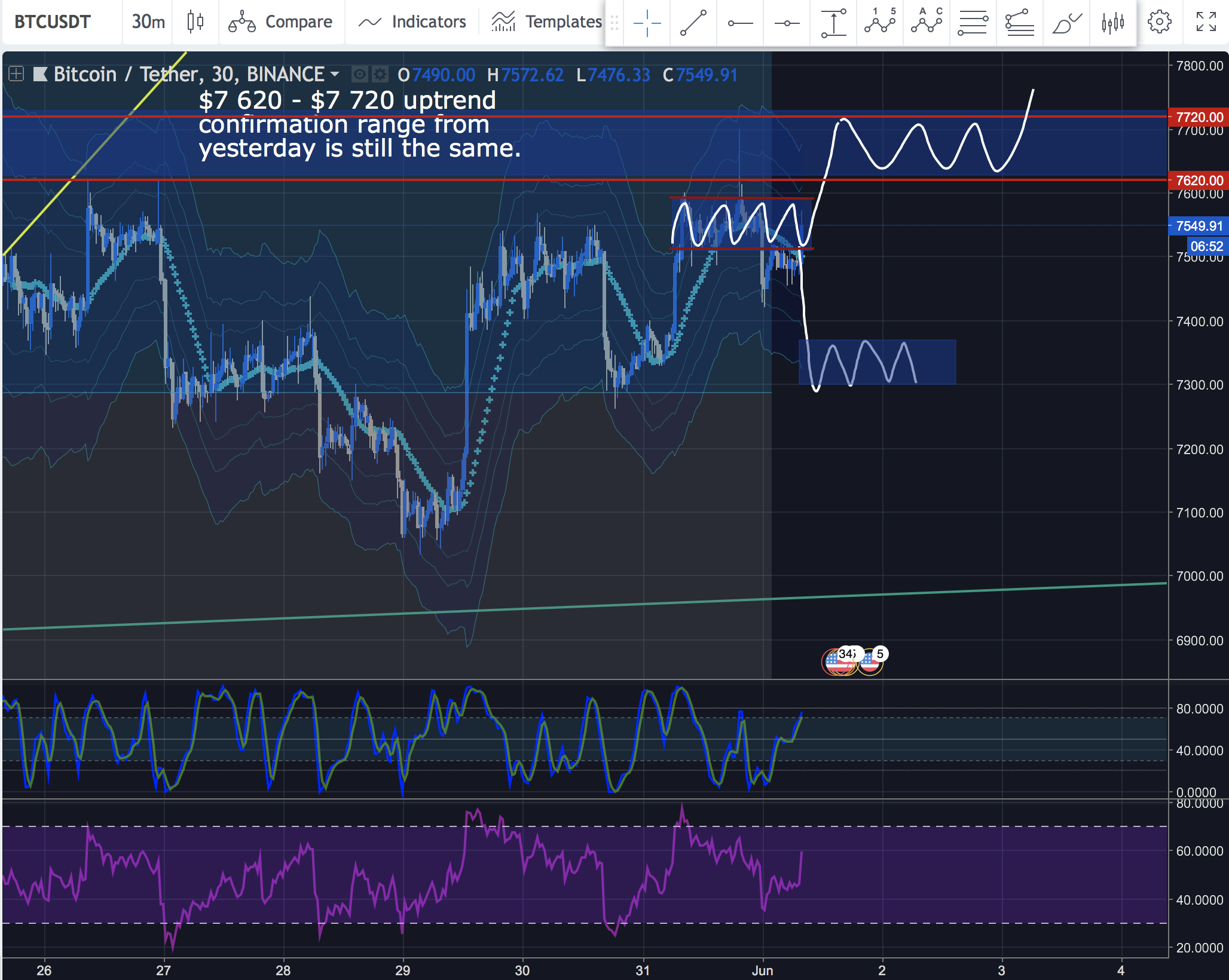This screenshot has height=980, width=1229.
Task: Enter fullscreen chart mode
Action: coord(1206,23)
